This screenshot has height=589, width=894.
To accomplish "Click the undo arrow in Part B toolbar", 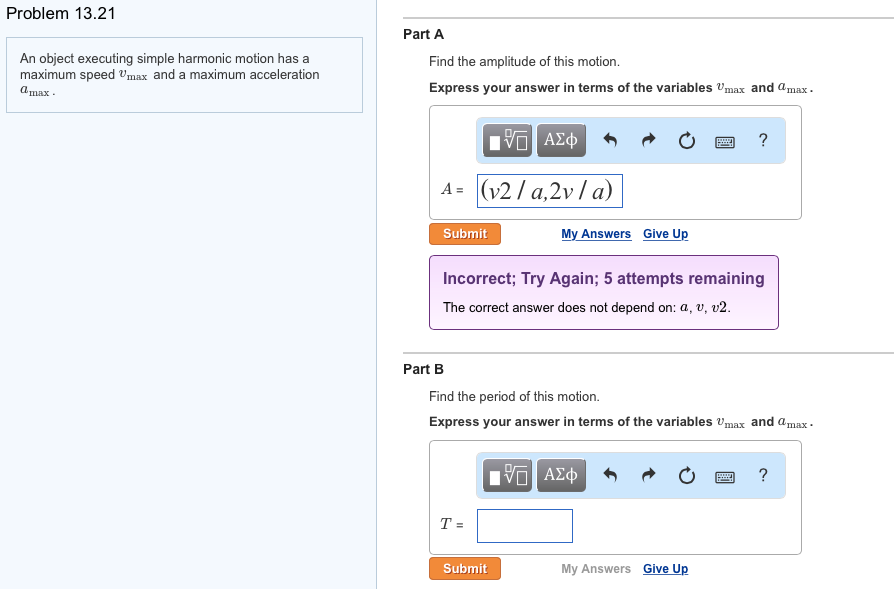I will pyautogui.click(x=610, y=475).
